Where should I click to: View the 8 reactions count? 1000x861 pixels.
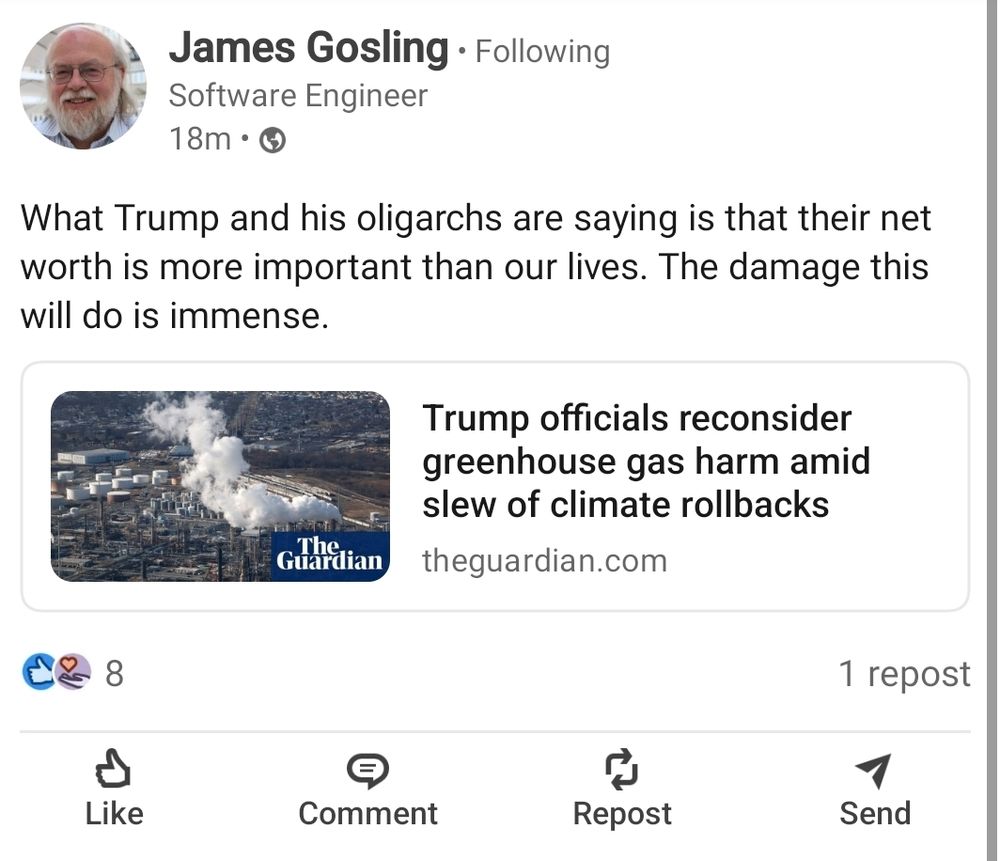tap(114, 673)
